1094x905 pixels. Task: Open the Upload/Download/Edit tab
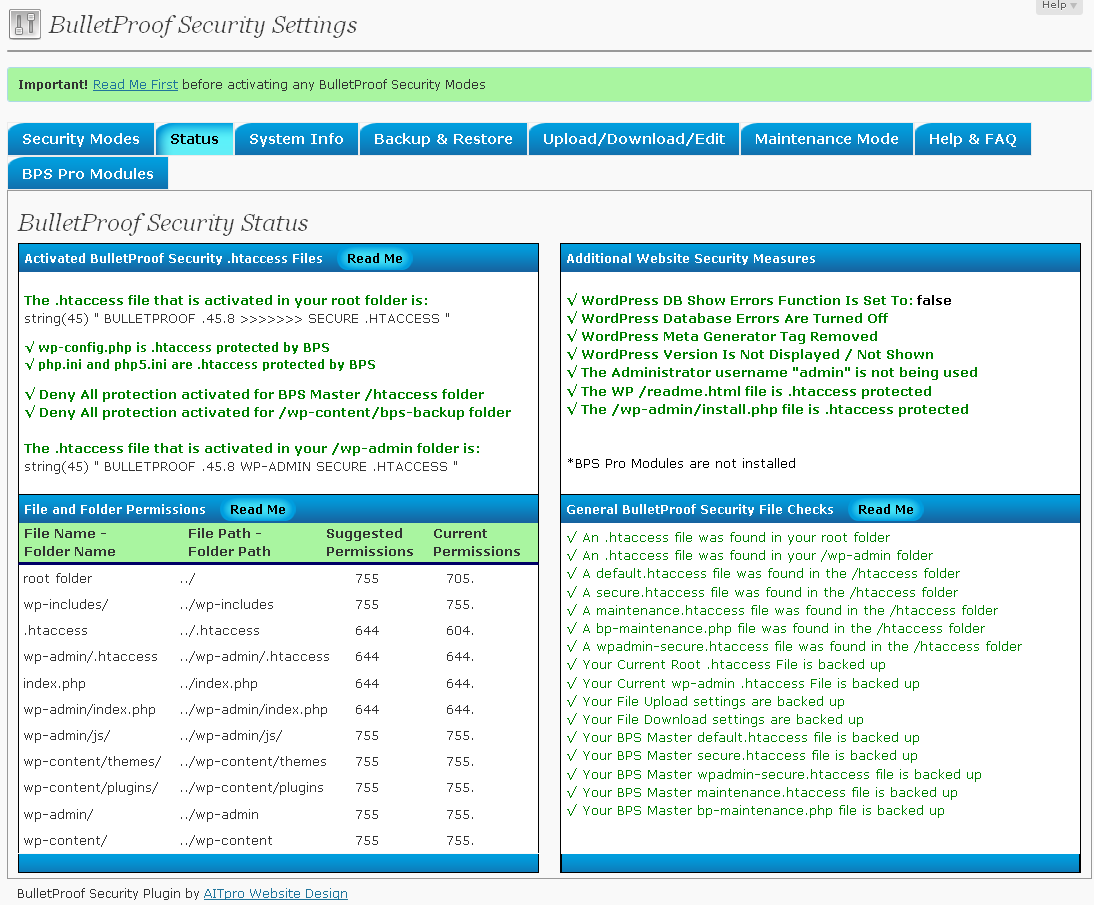pyautogui.click(x=634, y=139)
